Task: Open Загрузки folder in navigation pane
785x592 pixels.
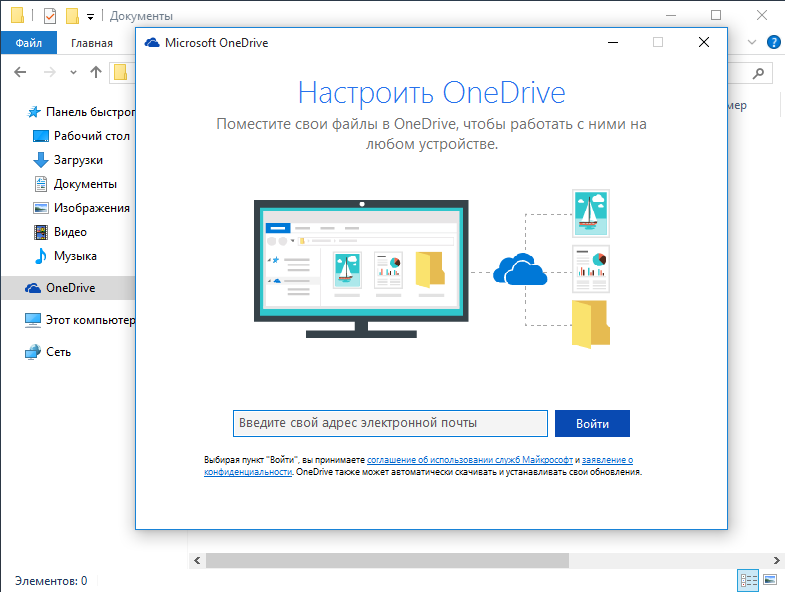Action: pyautogui.click(x=78, y=160)
